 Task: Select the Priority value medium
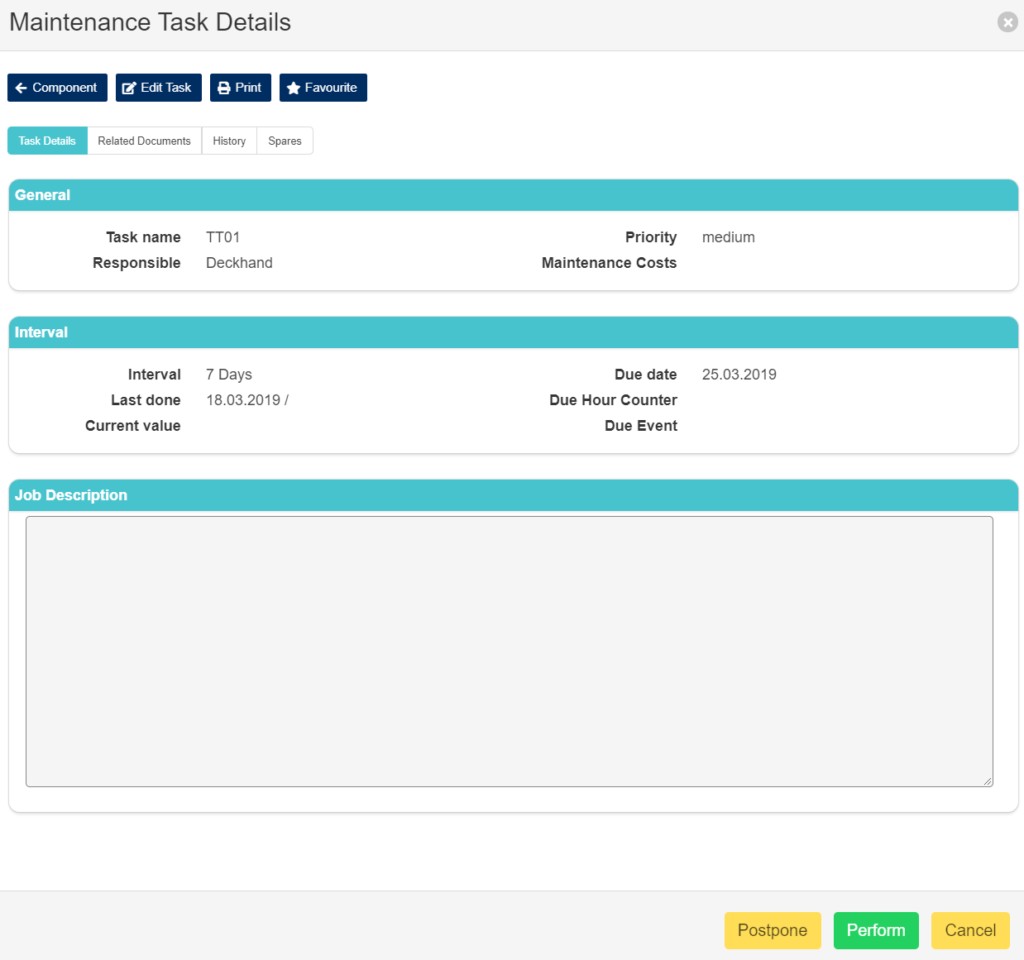click(x=728, y=237)
